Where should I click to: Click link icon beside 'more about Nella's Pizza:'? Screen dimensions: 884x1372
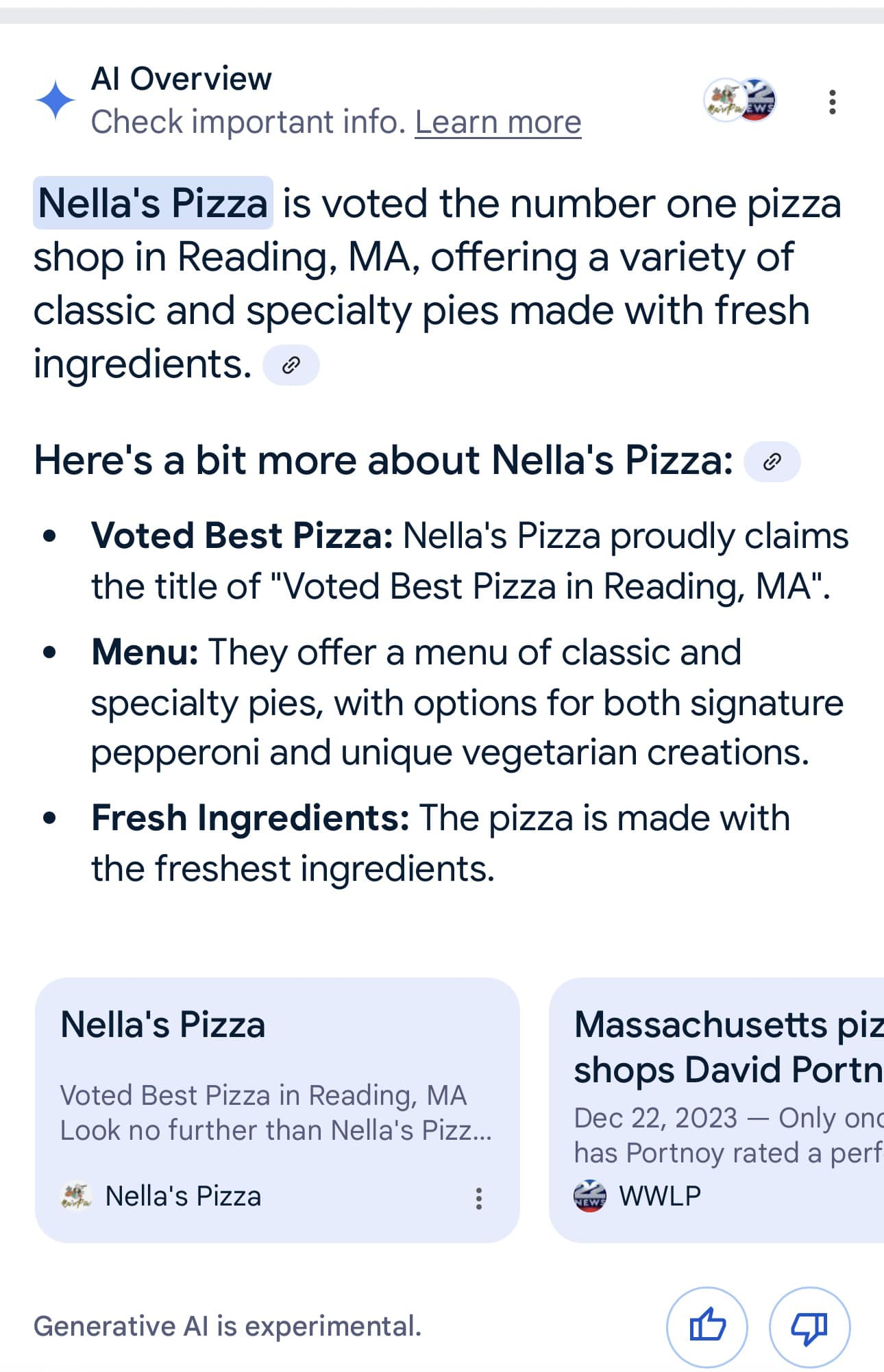tap(772, 462)
